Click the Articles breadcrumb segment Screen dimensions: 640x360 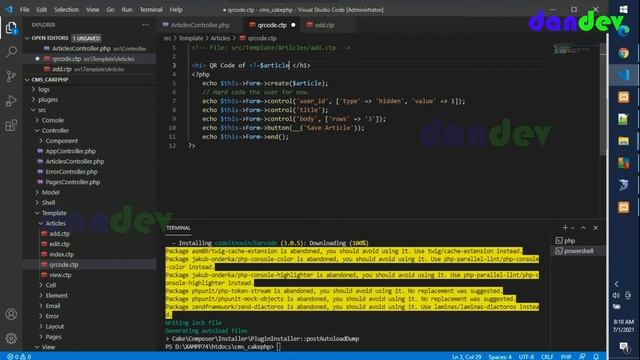point(220,38)
